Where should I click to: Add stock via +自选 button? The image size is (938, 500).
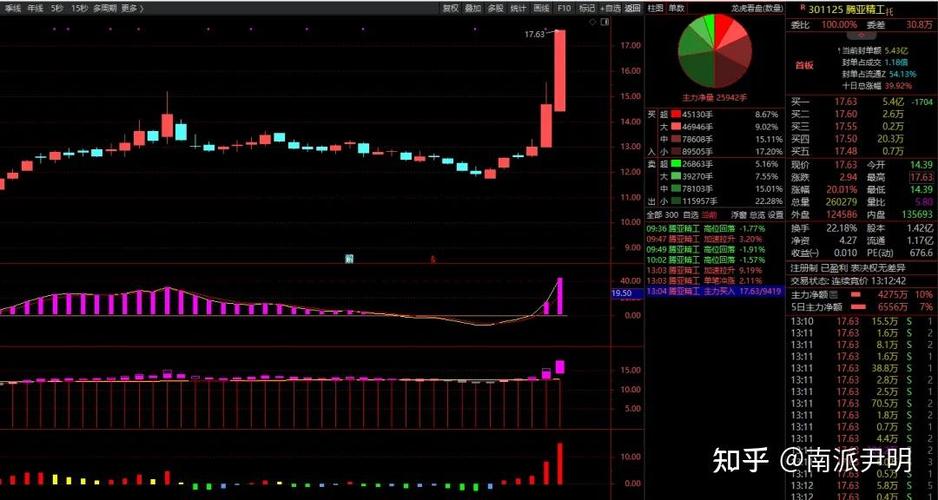tap(610, 8)
